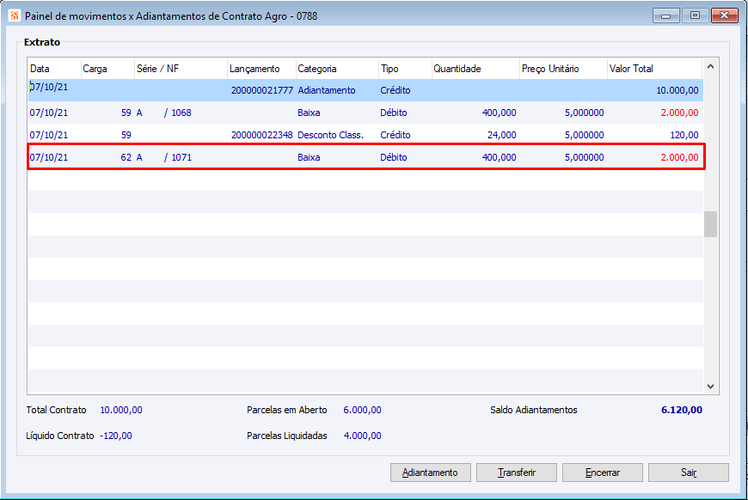
Task: Click the scroll down arrow in Extrato list
Action: coord(710,386)
